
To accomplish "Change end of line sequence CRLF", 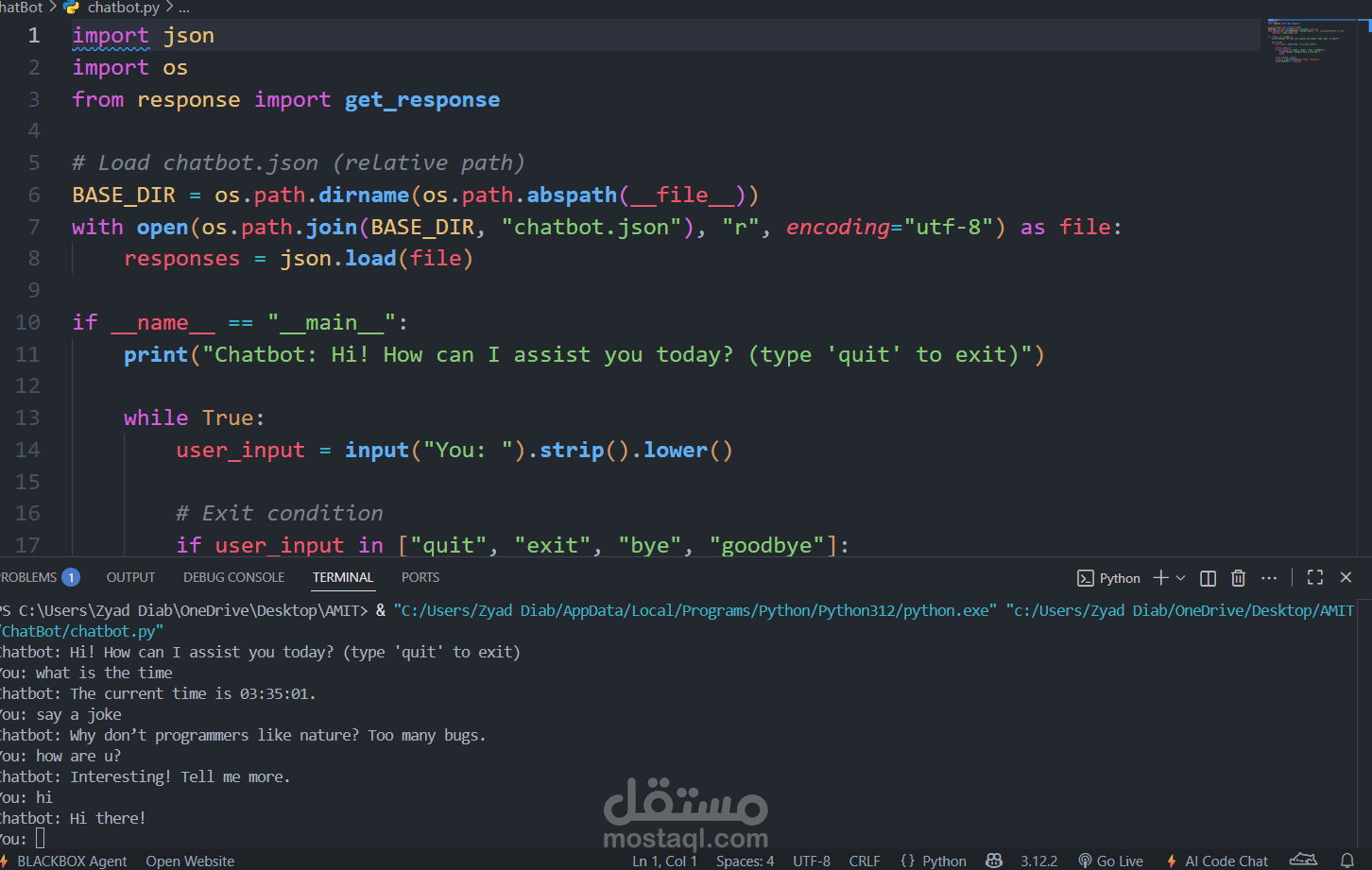I will click(865, 861).
